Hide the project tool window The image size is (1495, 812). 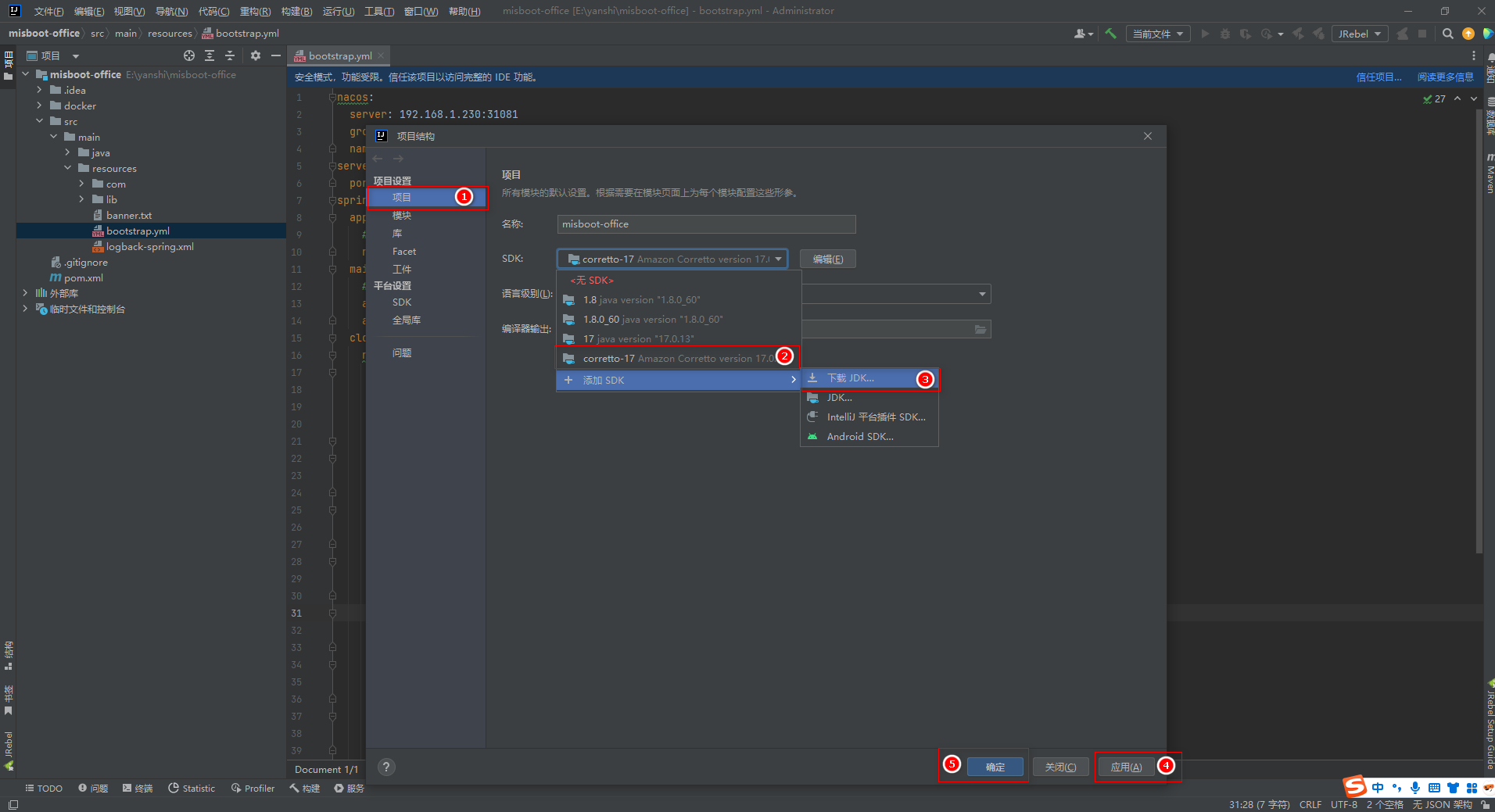point(276,55)
